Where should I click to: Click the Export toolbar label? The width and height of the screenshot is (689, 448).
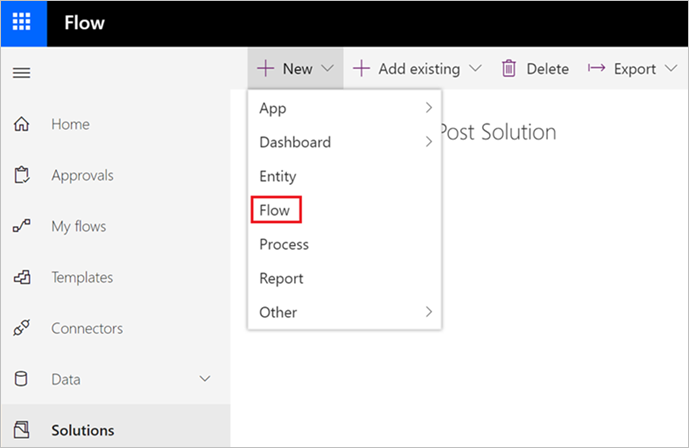pyautogui.click(x=635, y=69)
